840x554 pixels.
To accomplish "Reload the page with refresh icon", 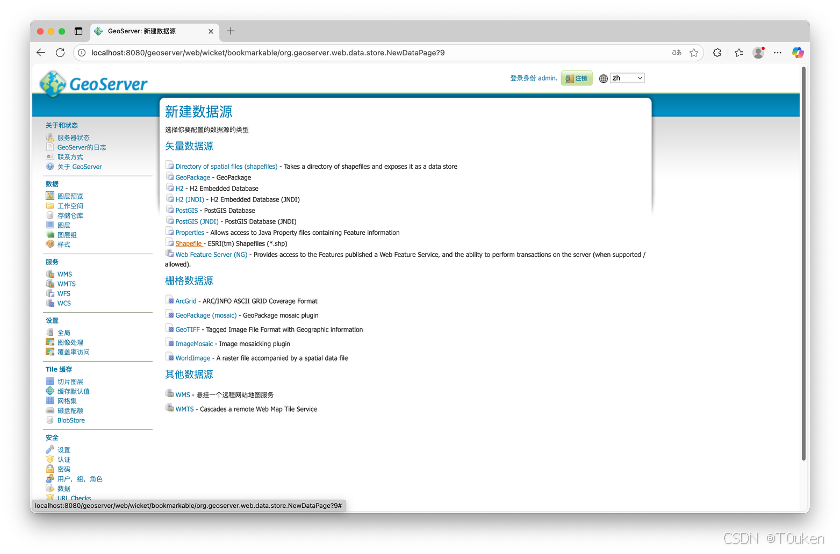I will (x=60, y=53).
